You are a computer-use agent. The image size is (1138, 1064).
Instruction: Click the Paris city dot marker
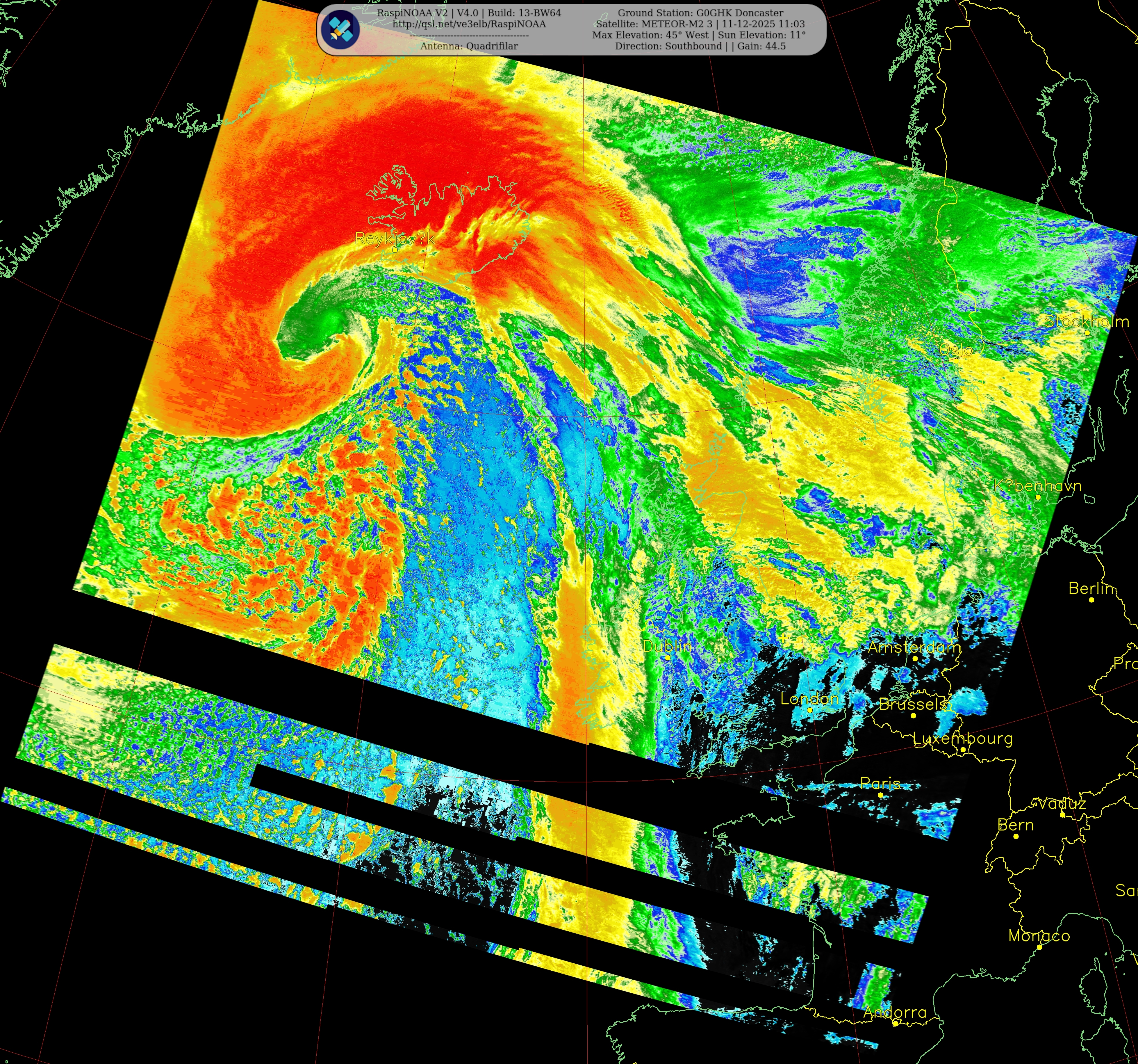coord(880,795)
